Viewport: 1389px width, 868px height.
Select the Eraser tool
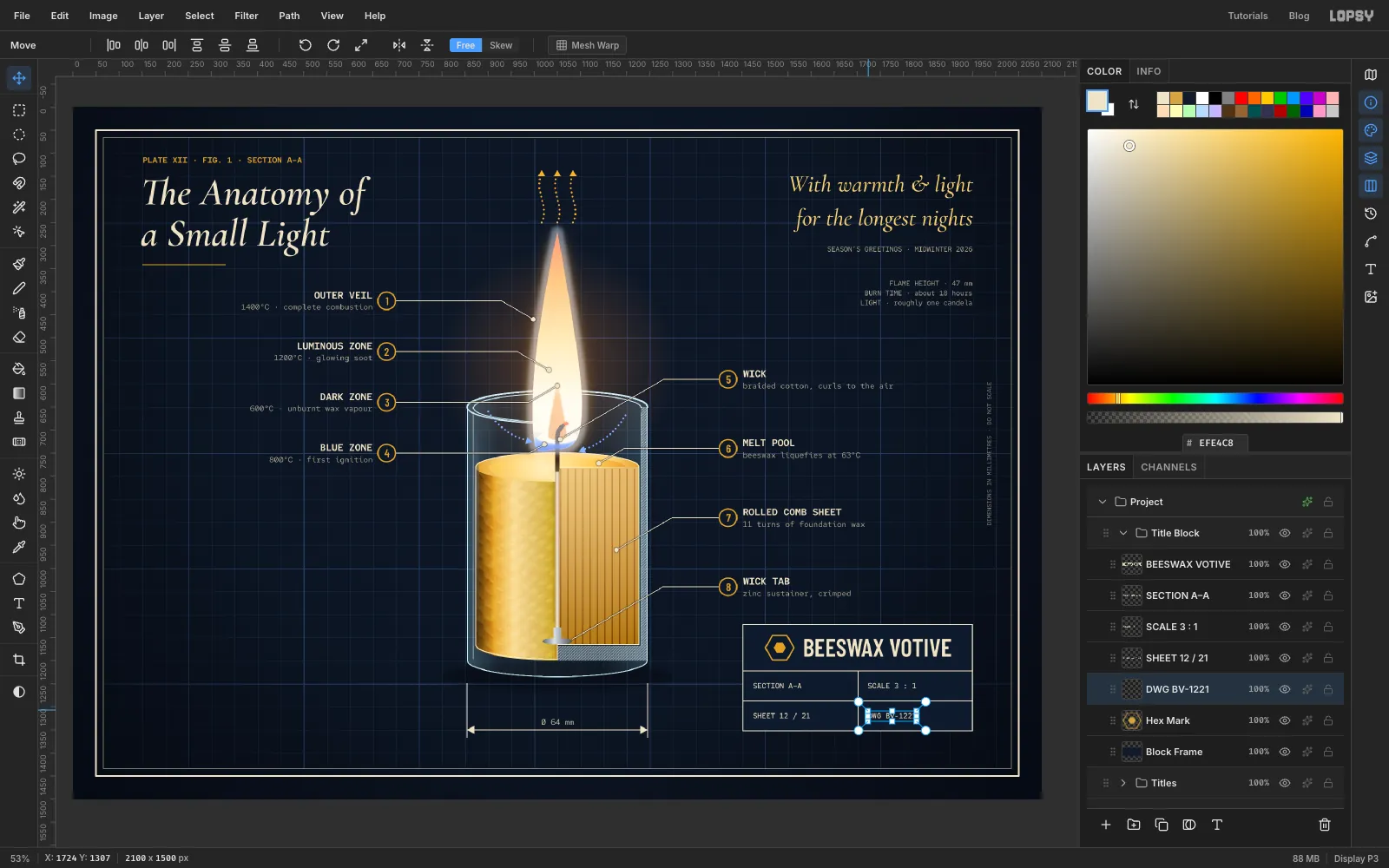point(19,337)
